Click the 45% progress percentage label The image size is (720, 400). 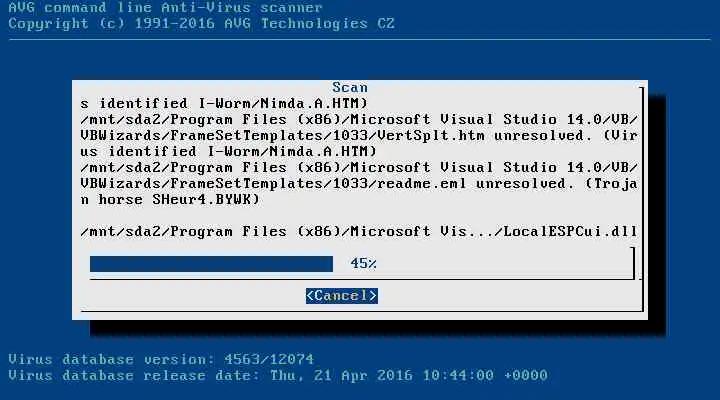tap(363, 264)
